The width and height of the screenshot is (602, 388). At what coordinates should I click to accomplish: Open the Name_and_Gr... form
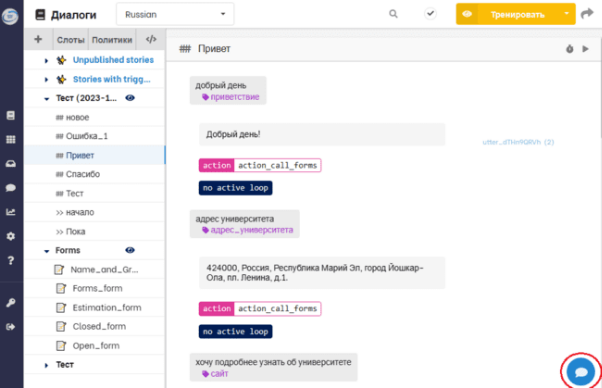coord(95,269)
